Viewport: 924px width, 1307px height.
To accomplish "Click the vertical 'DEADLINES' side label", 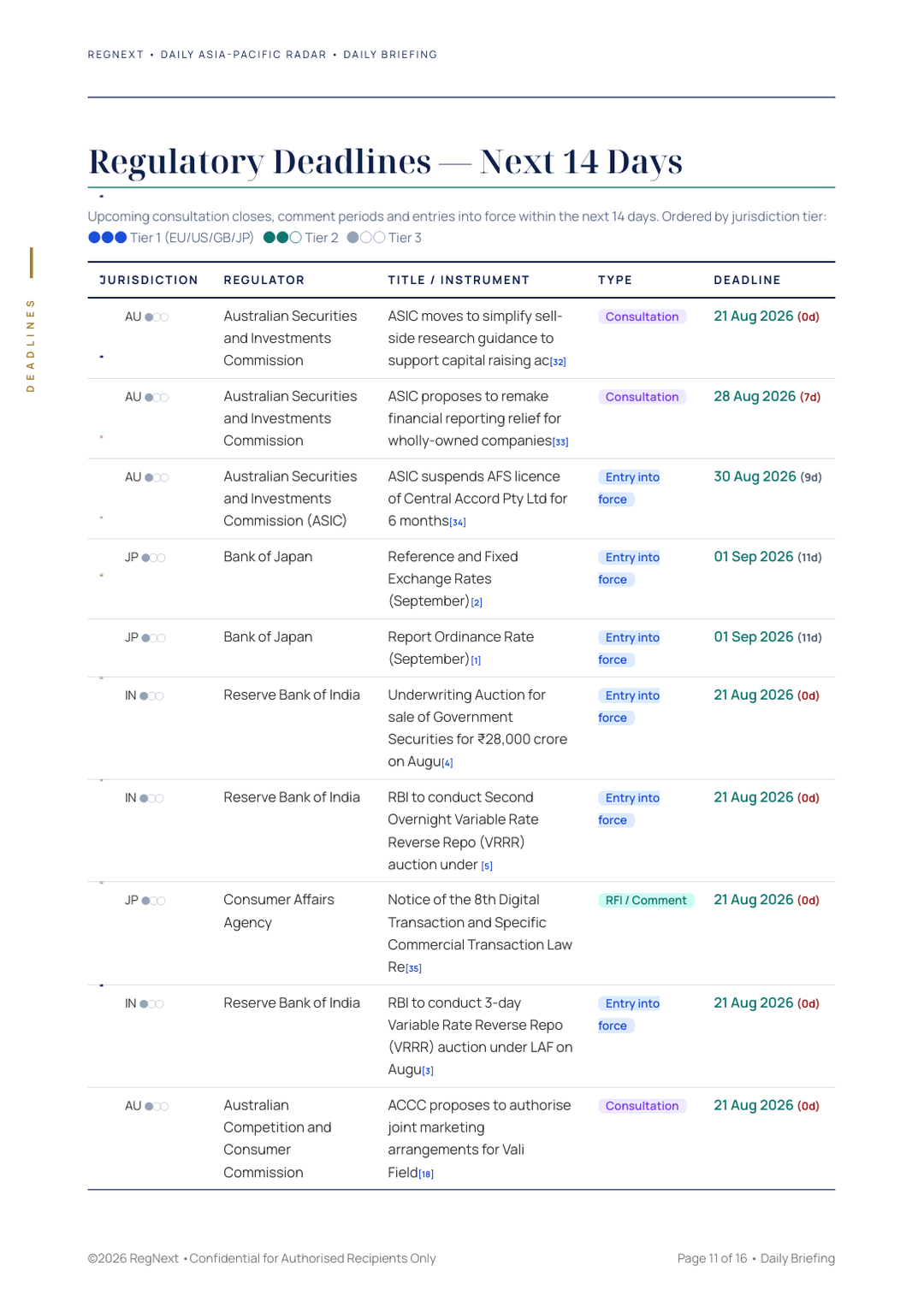I will point(31,346).
